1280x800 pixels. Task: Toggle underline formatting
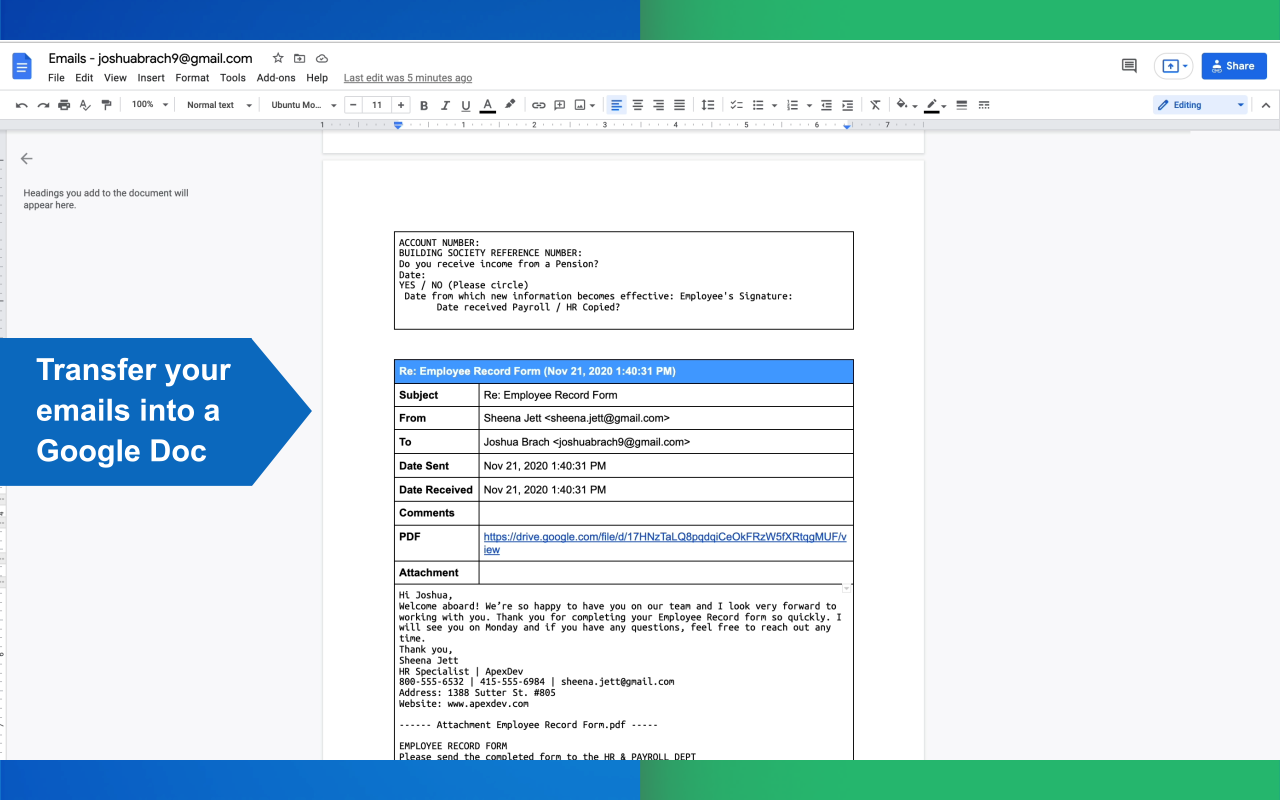[x=465, y=104]
